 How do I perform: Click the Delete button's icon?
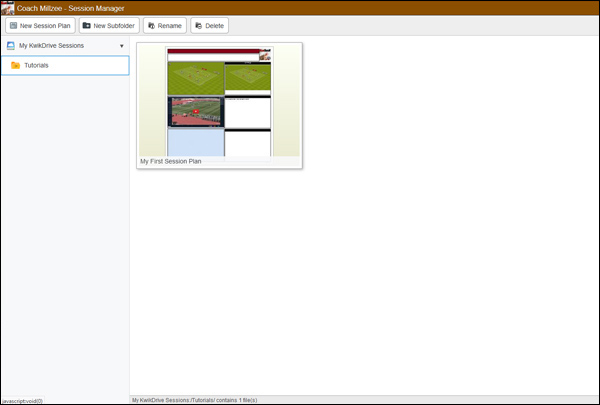tap(198, 25)
